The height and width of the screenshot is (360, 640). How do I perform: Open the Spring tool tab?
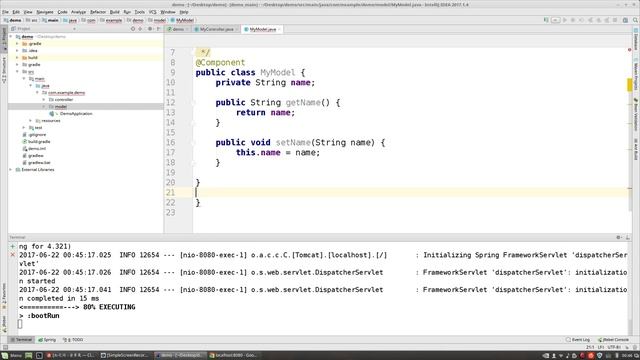tap(47, 340)
